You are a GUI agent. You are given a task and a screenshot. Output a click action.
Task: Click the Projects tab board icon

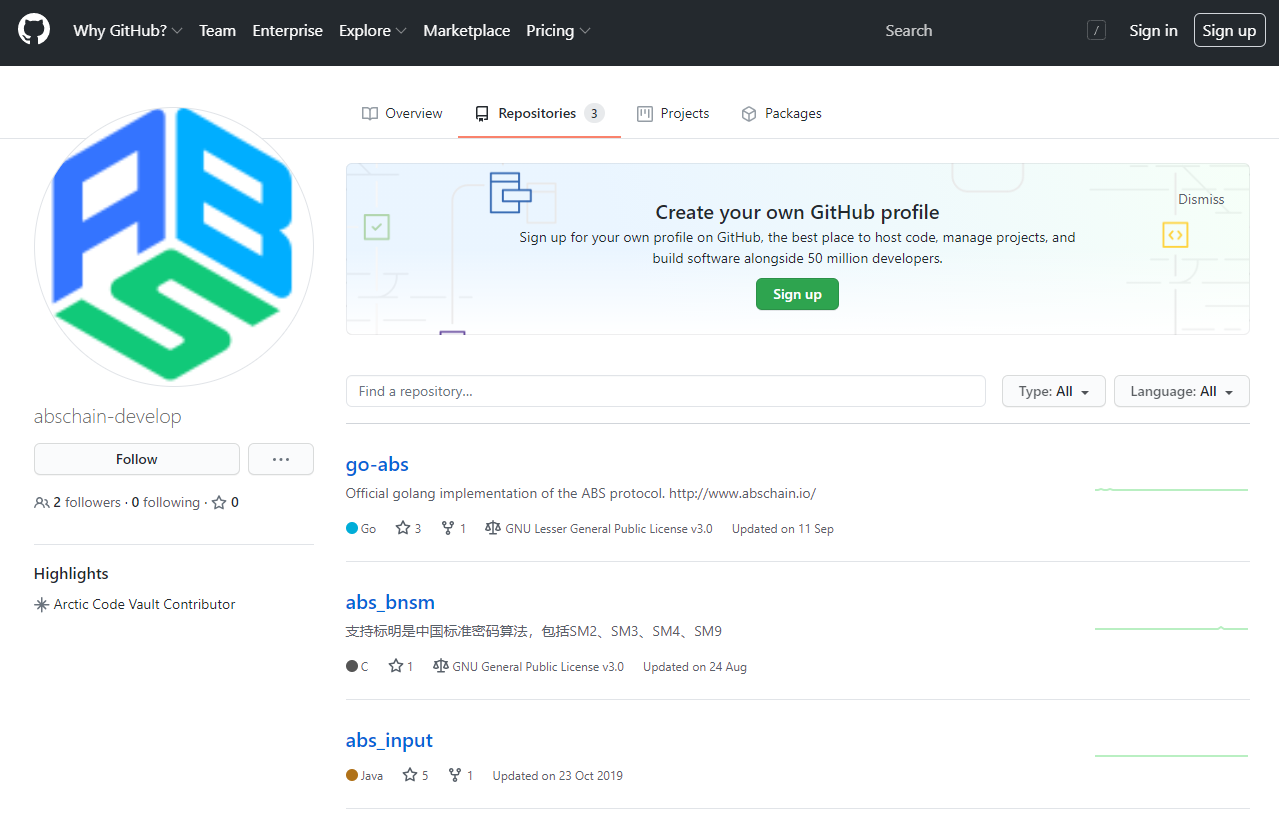pos(645,114)
